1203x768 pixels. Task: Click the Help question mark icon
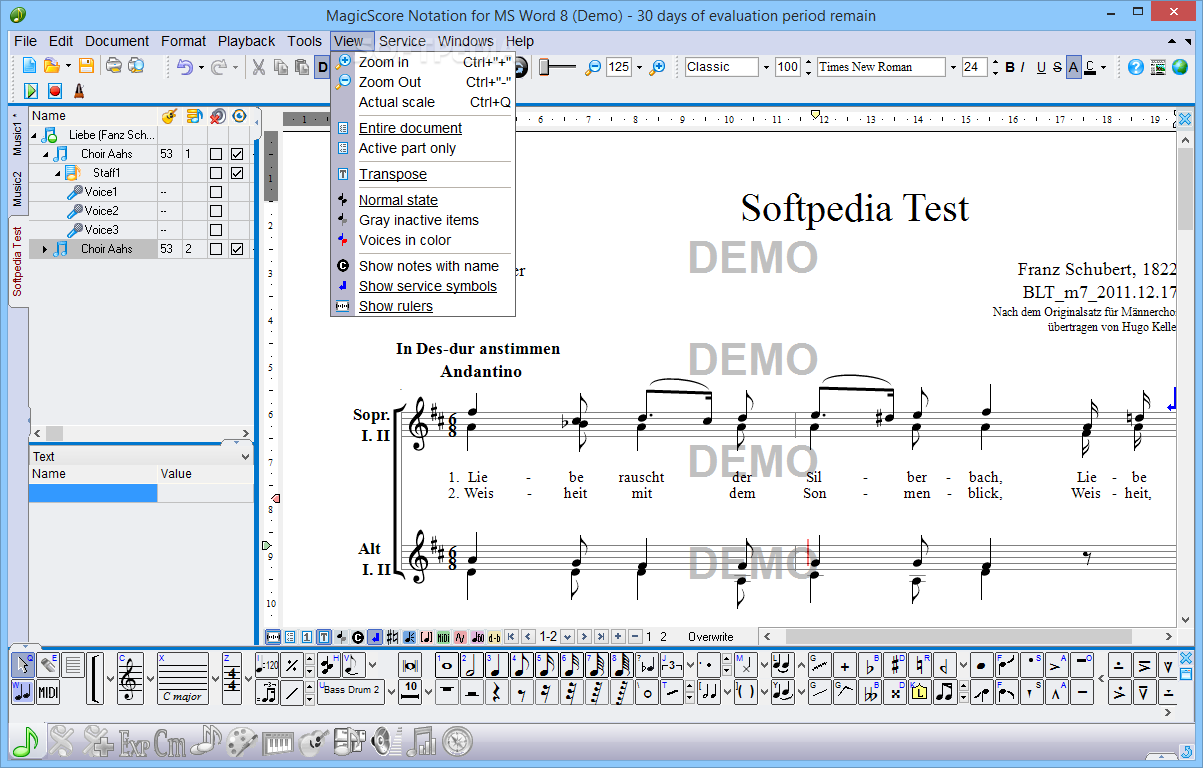pyautogui.click(x=1135, y=67)
